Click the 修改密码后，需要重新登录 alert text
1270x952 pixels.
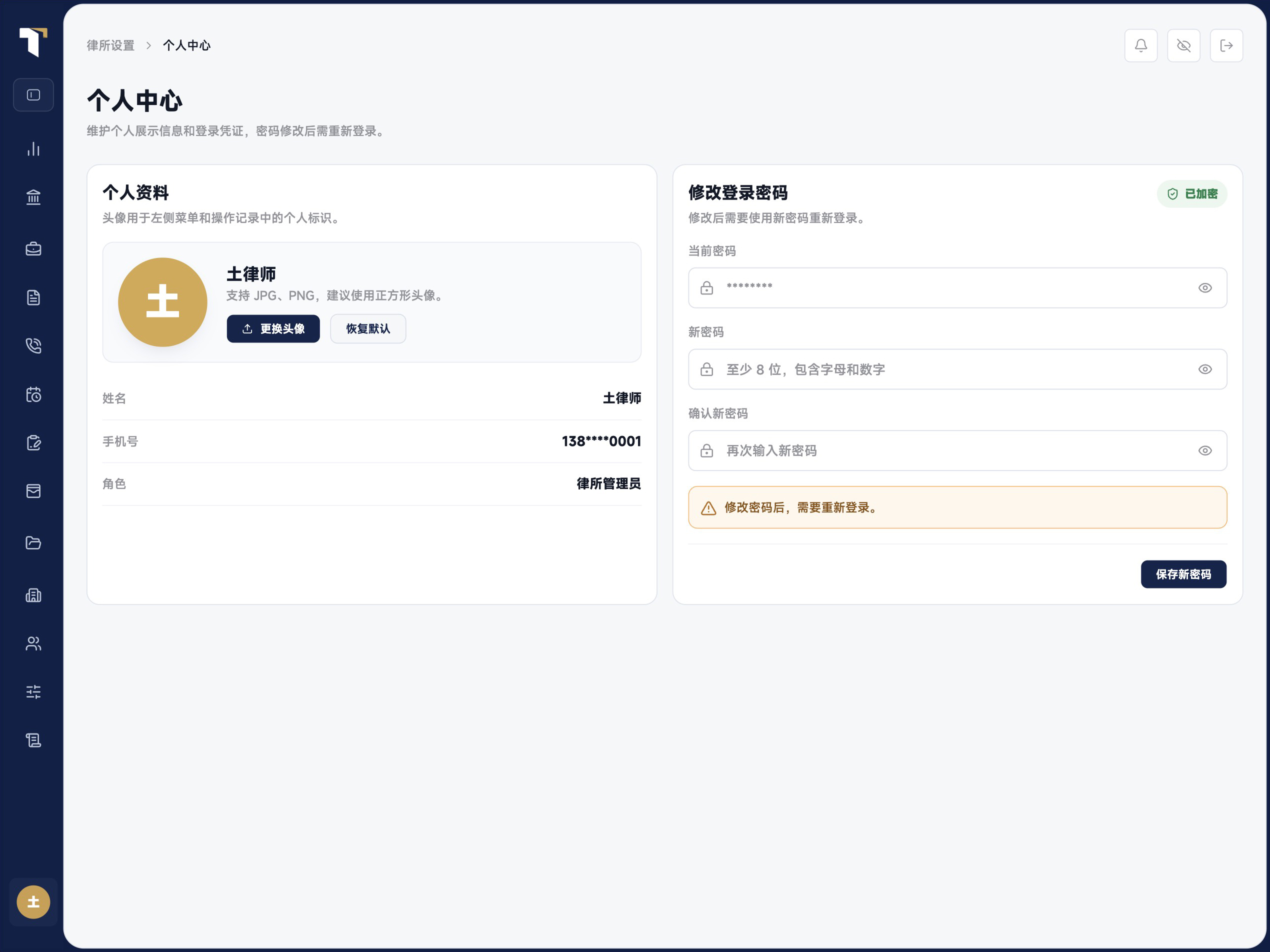[802, 507]
